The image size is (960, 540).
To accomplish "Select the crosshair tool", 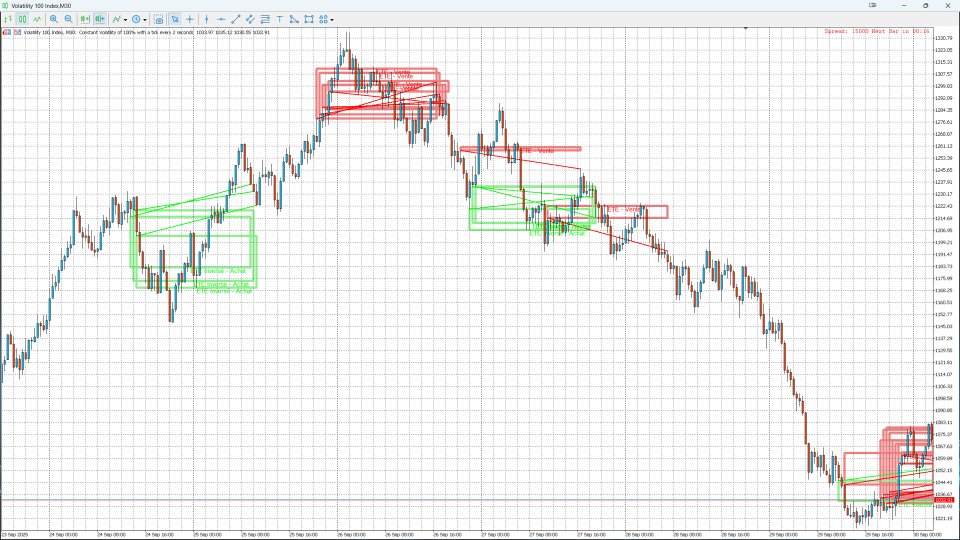I will (x=190, y=19).
